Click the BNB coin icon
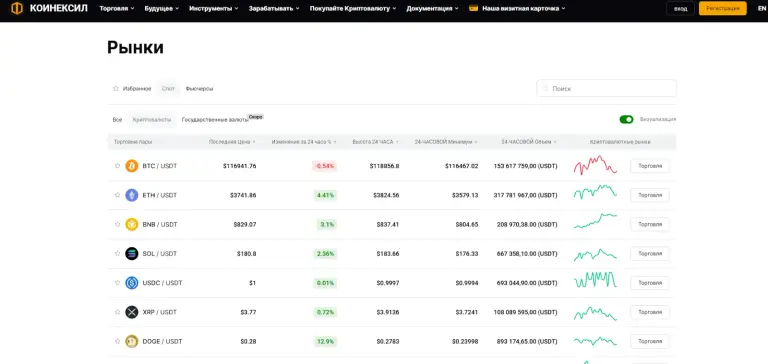768x364 pixels. point(132,224)
